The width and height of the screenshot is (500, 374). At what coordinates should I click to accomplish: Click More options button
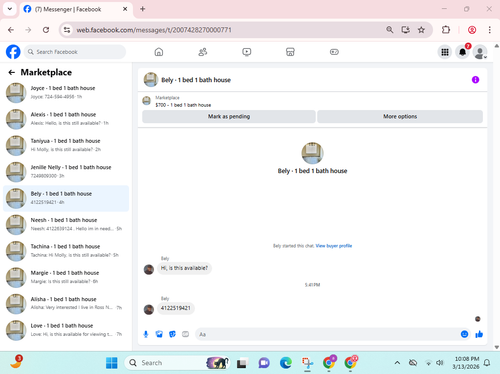pyautogui.click(x=400, y=116)
